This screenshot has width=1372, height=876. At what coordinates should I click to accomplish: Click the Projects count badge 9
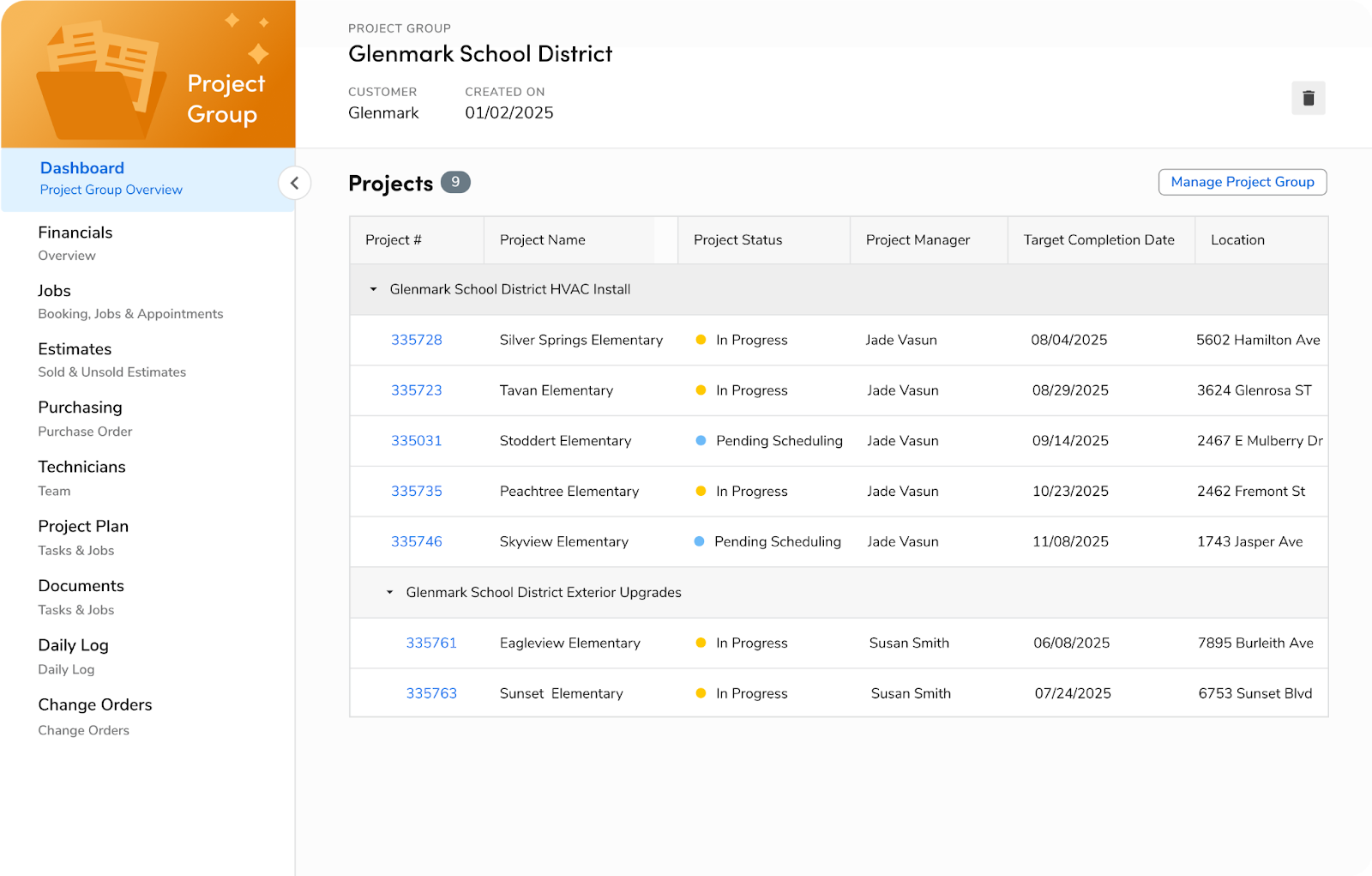tap(455, 182)
